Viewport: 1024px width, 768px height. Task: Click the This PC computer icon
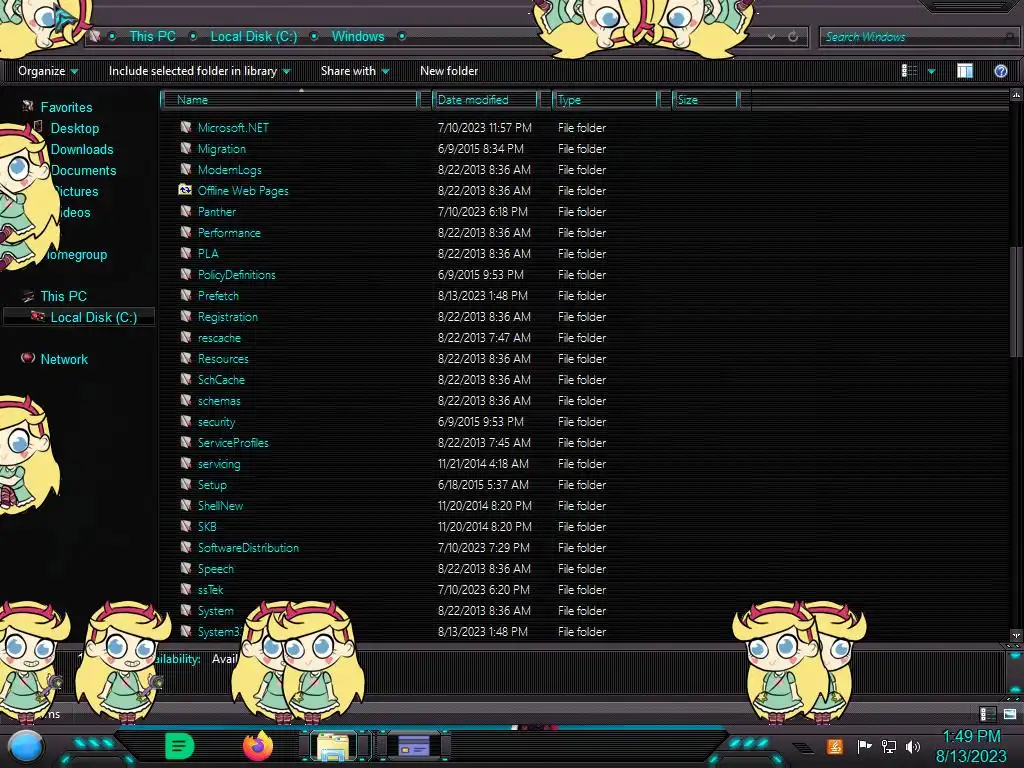(27, 295)
